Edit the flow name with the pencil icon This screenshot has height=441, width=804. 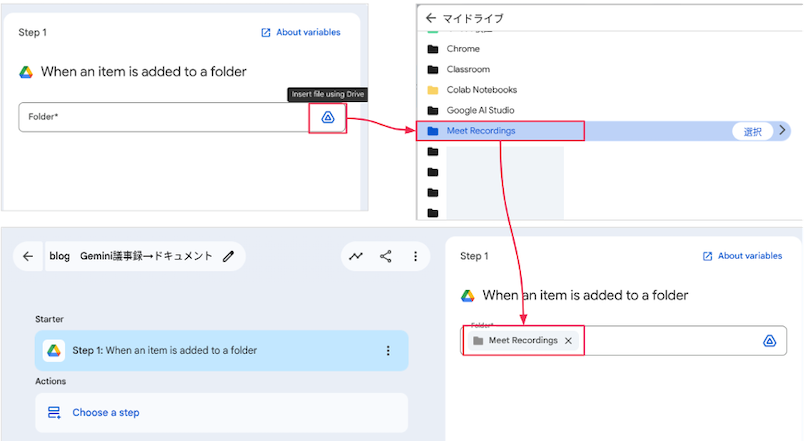(228, 256)
